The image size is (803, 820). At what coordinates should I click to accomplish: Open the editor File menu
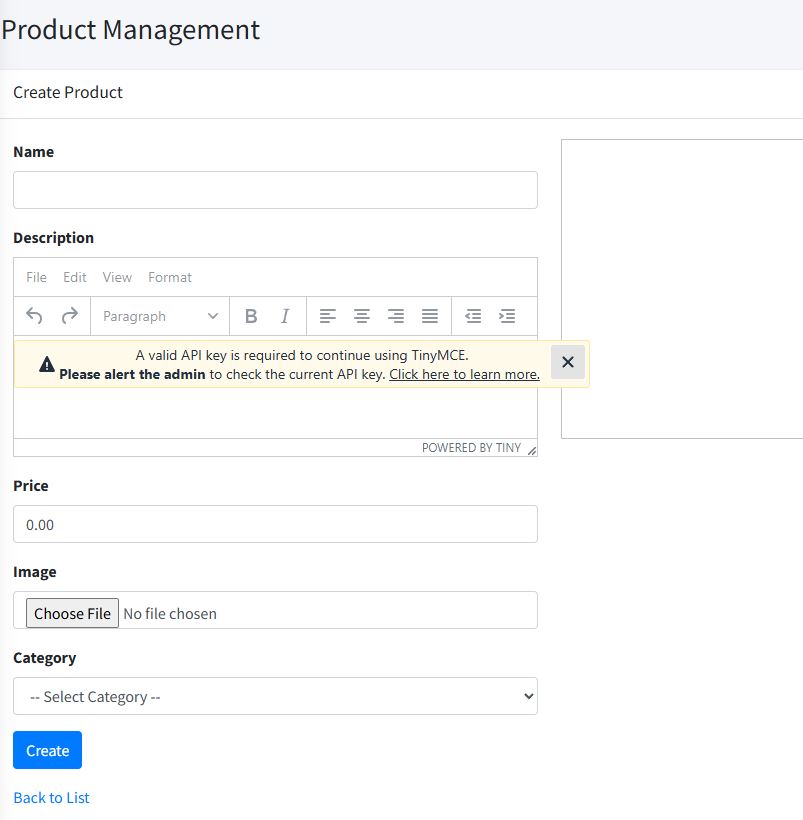36,277
